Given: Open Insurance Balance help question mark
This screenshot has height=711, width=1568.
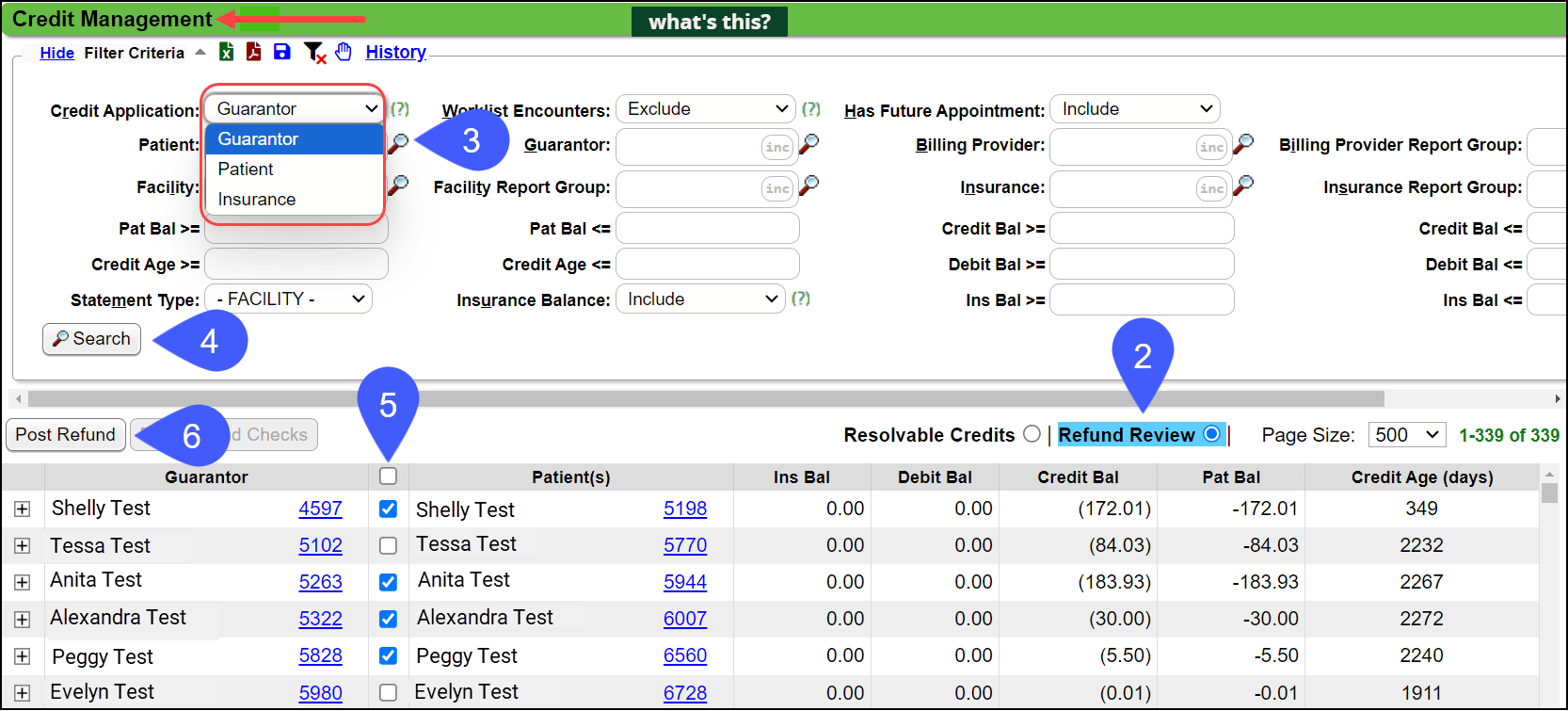Looking at the screenshot, I should pos(801,299).
